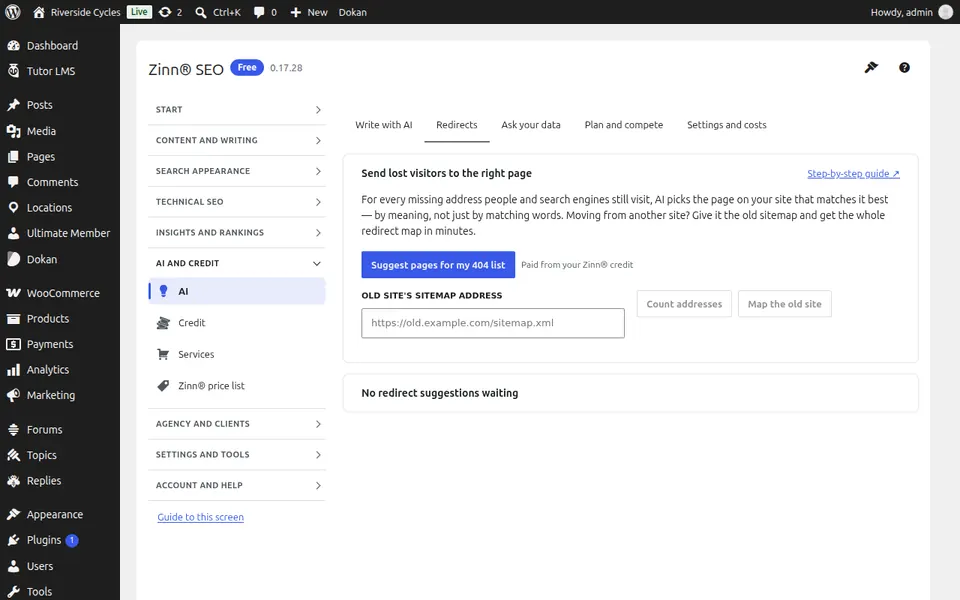
Task: Open the Ctrl+K search icon
Action: [x=200, y=12]
